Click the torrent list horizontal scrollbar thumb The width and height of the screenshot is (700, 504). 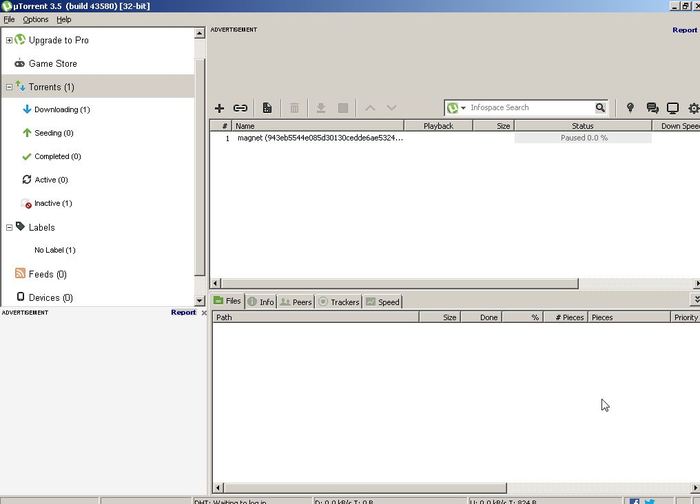tap(400, 283)
